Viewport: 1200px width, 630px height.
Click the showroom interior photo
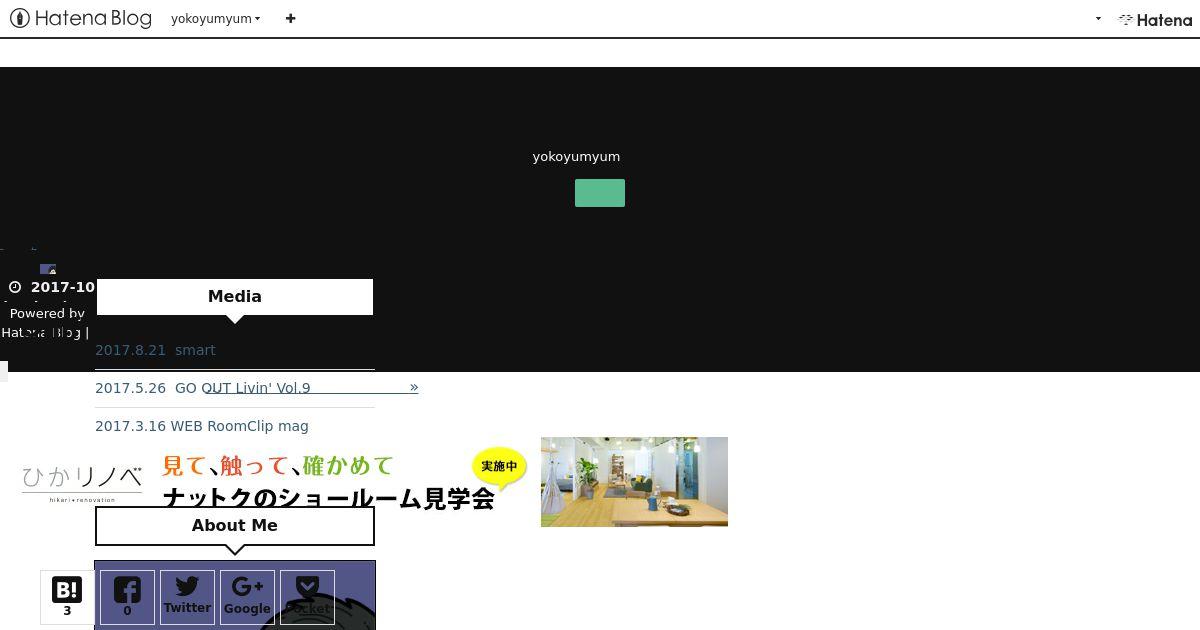tap(634, 482)
